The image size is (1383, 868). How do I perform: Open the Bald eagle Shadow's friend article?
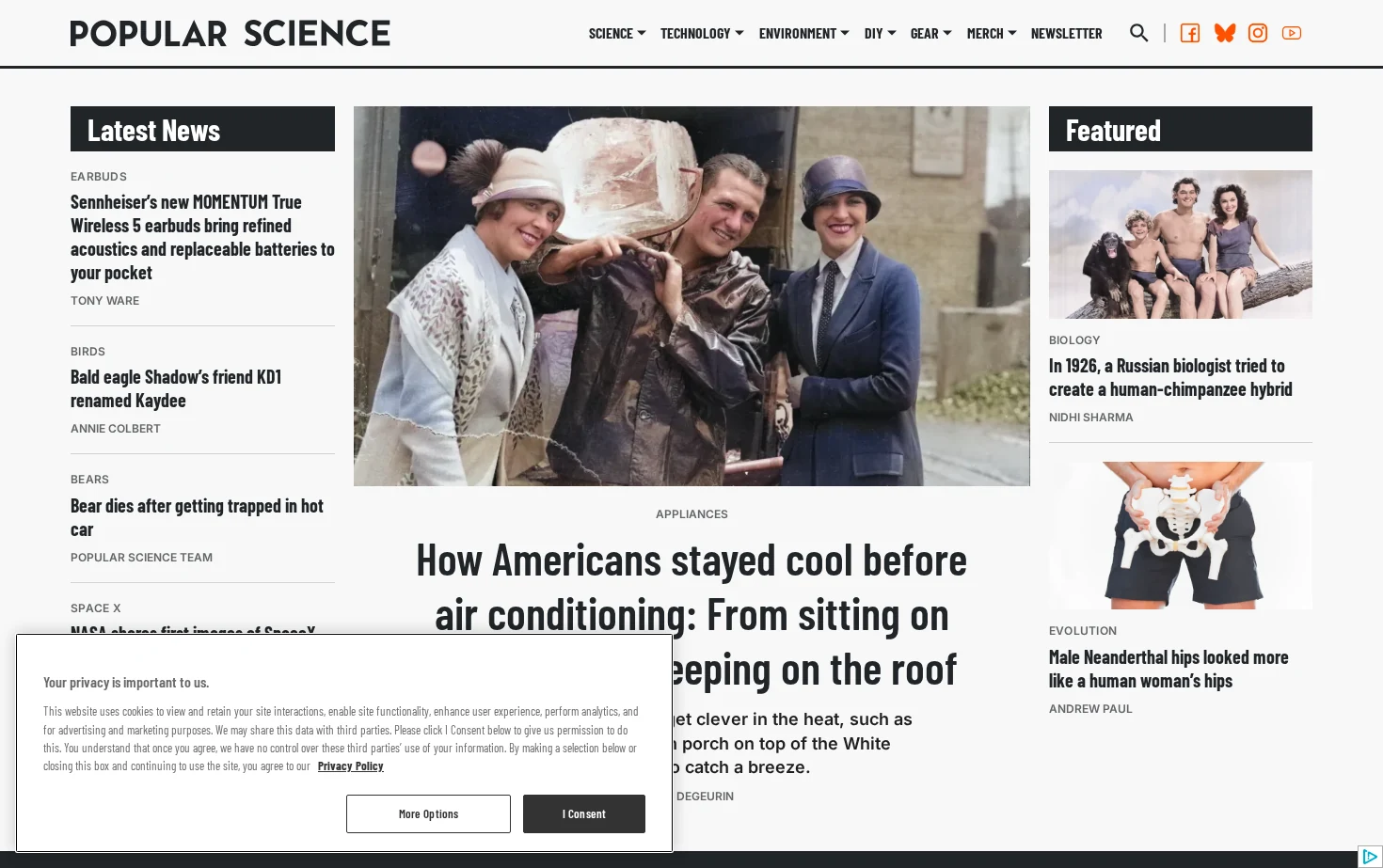pyautogui.click(x=176, y=388)
